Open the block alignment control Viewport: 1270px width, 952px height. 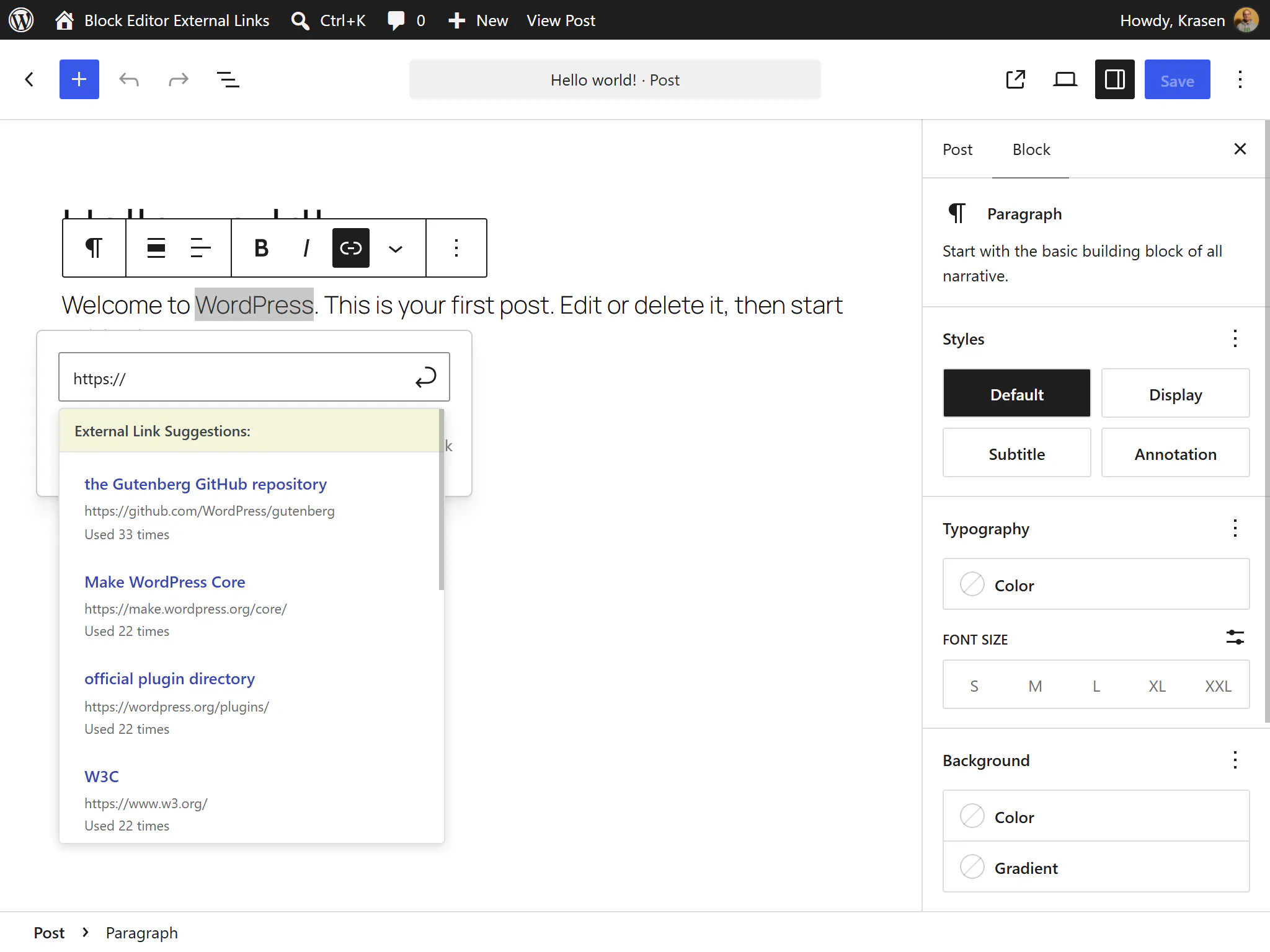(x=156, y=248)
